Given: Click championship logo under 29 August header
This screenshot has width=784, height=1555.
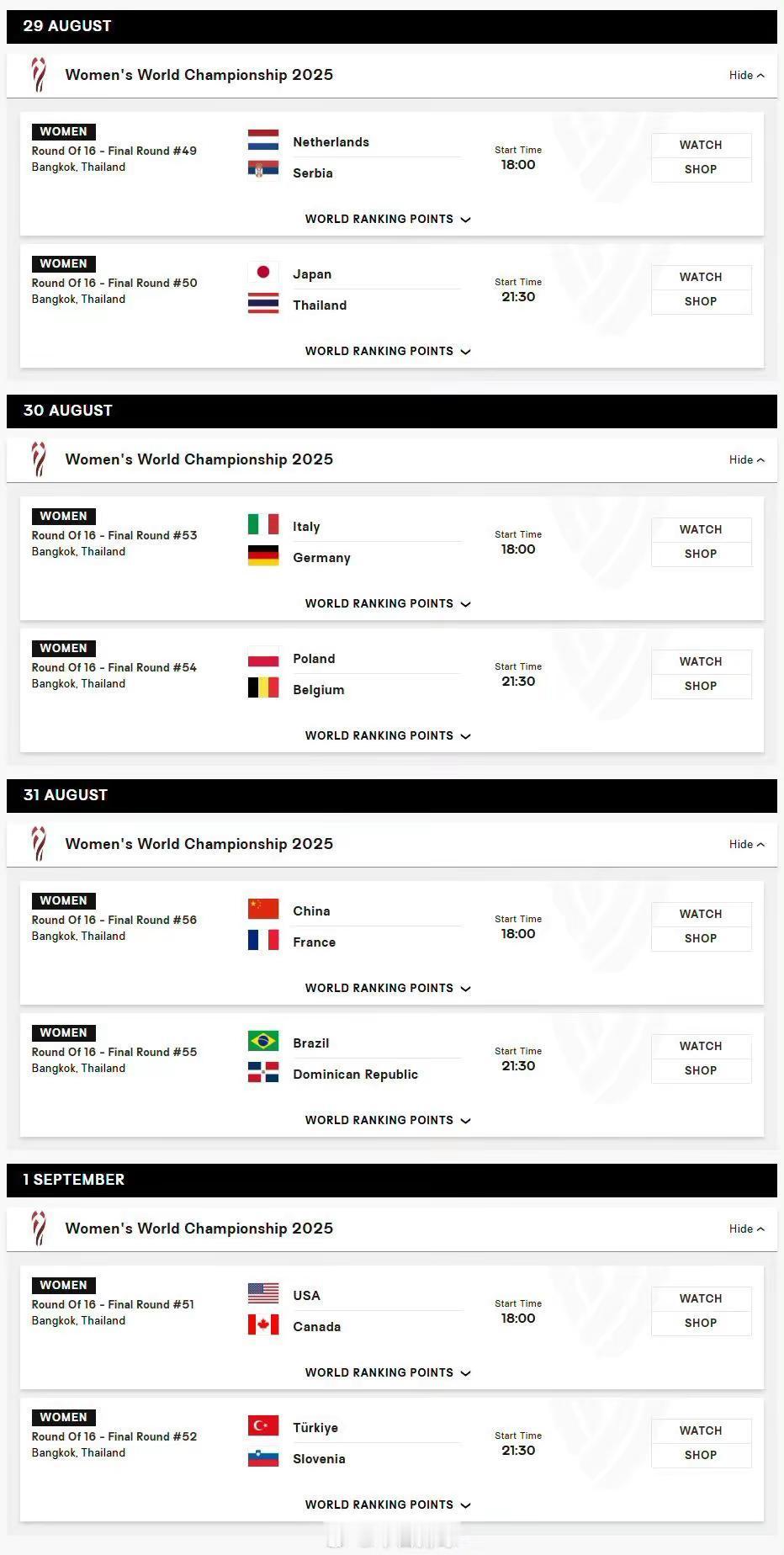Looking at the screenshot, I should [x=39, y=75].
